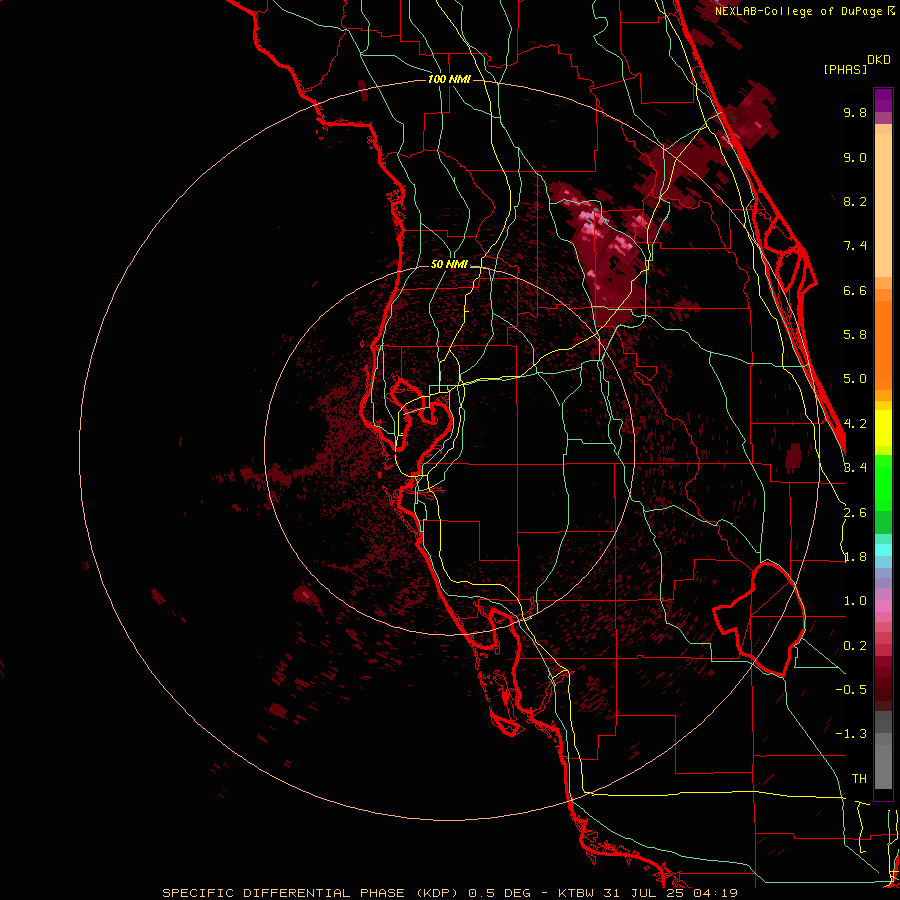Click the 1.8 value on the color scale
Screen dimensions: 900x900
pyautogui.click(x=855, y=557)
